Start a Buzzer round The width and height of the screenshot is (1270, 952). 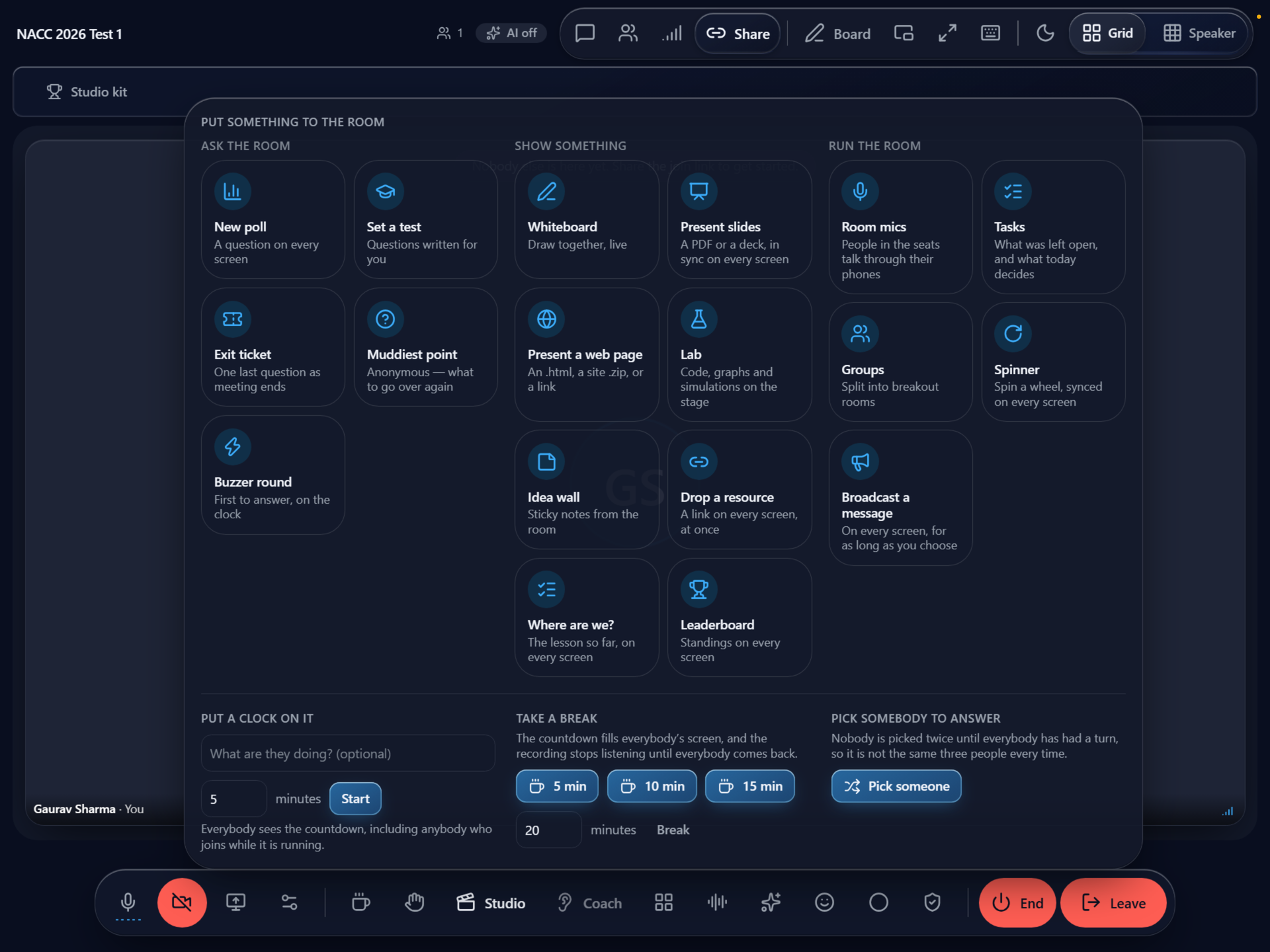pyautogui.click(x=273, y=475)
